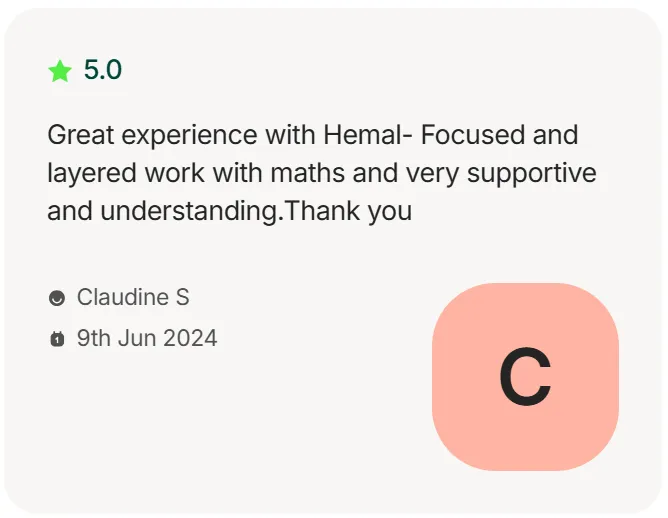The width and height of the screenshot is (668, 518).
Task: Click the green star rating icon
Action: [x=60, y=71]
